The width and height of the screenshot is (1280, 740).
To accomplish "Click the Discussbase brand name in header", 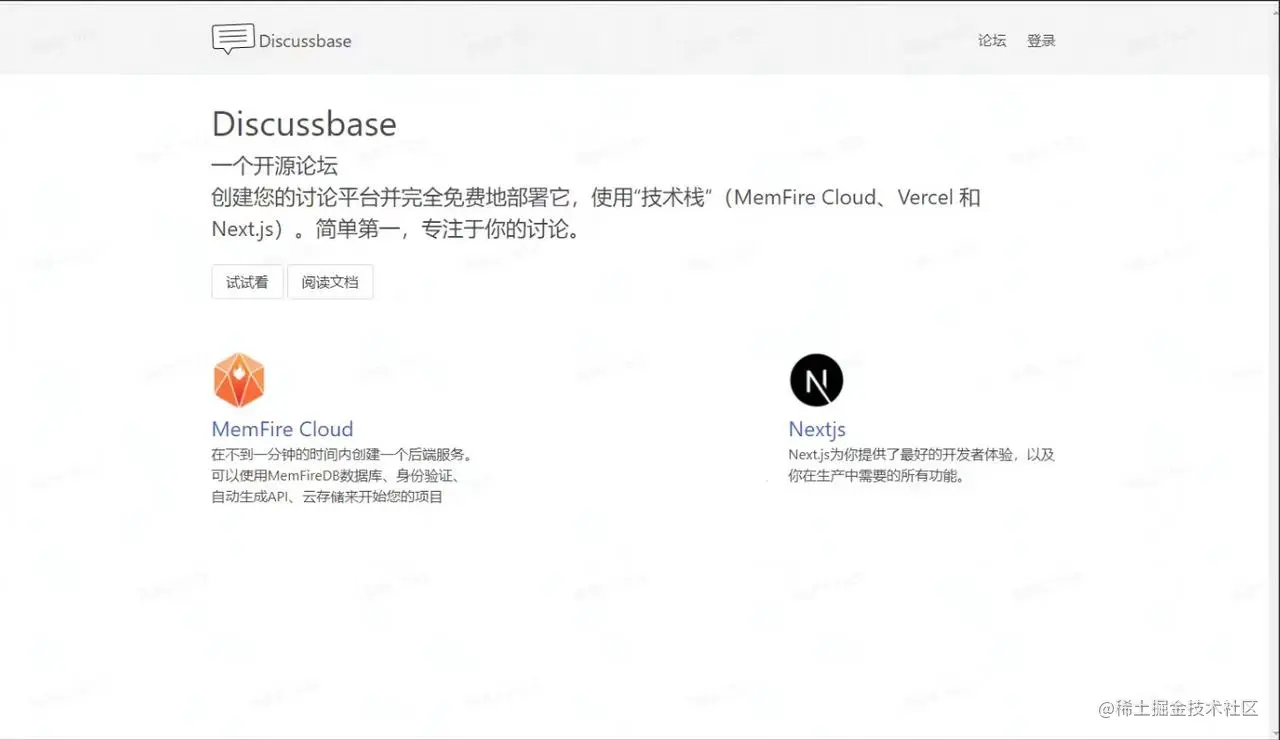I will tap(305, 41).
